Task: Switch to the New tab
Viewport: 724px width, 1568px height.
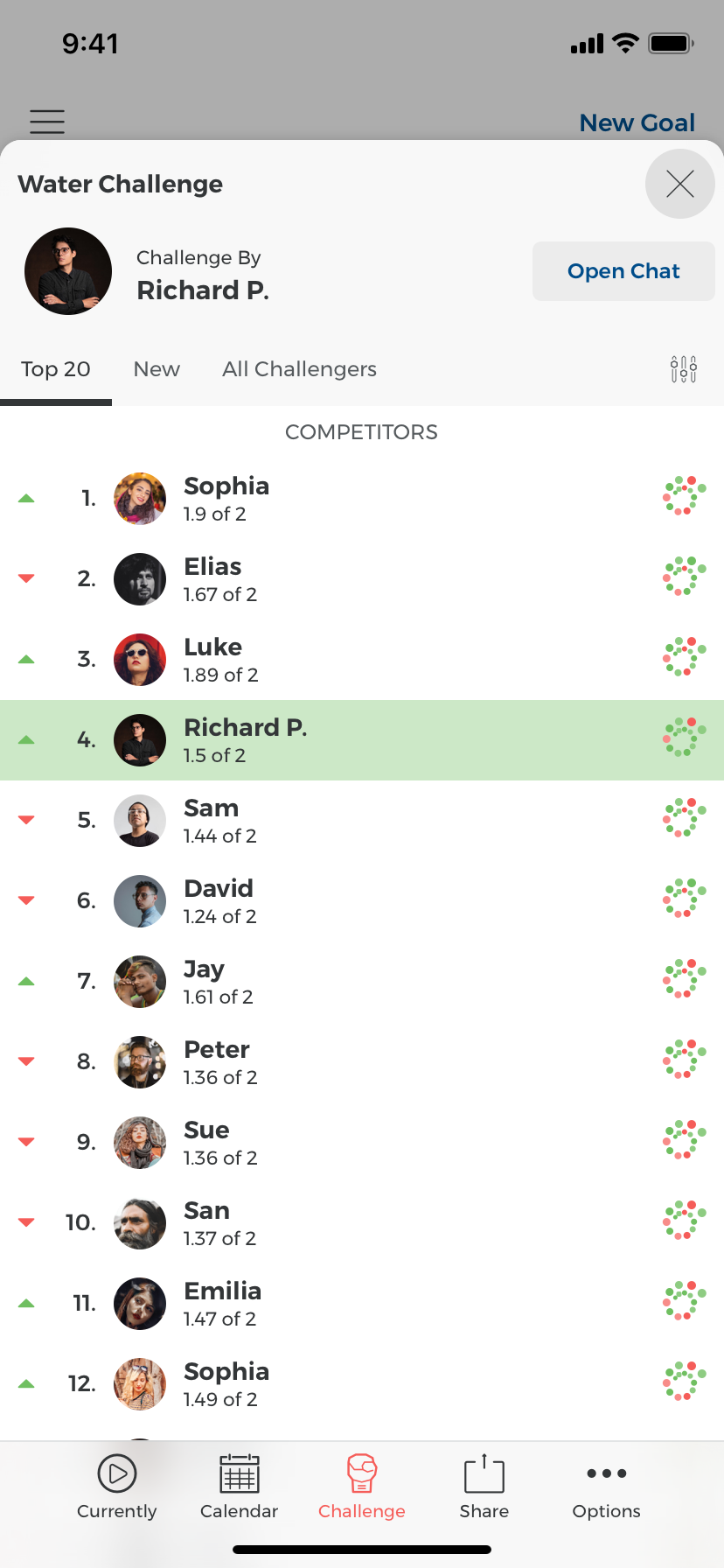Action: tap(157, 368)
